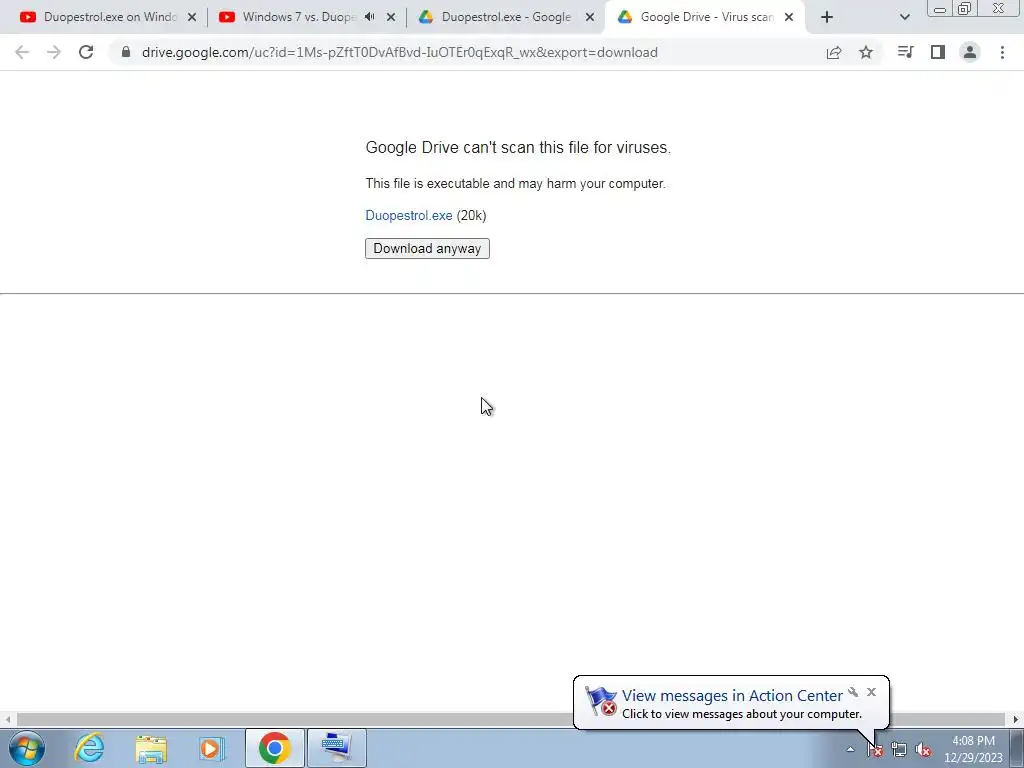Close the Google Drive - Virus scan tab

tap(789, 17)
